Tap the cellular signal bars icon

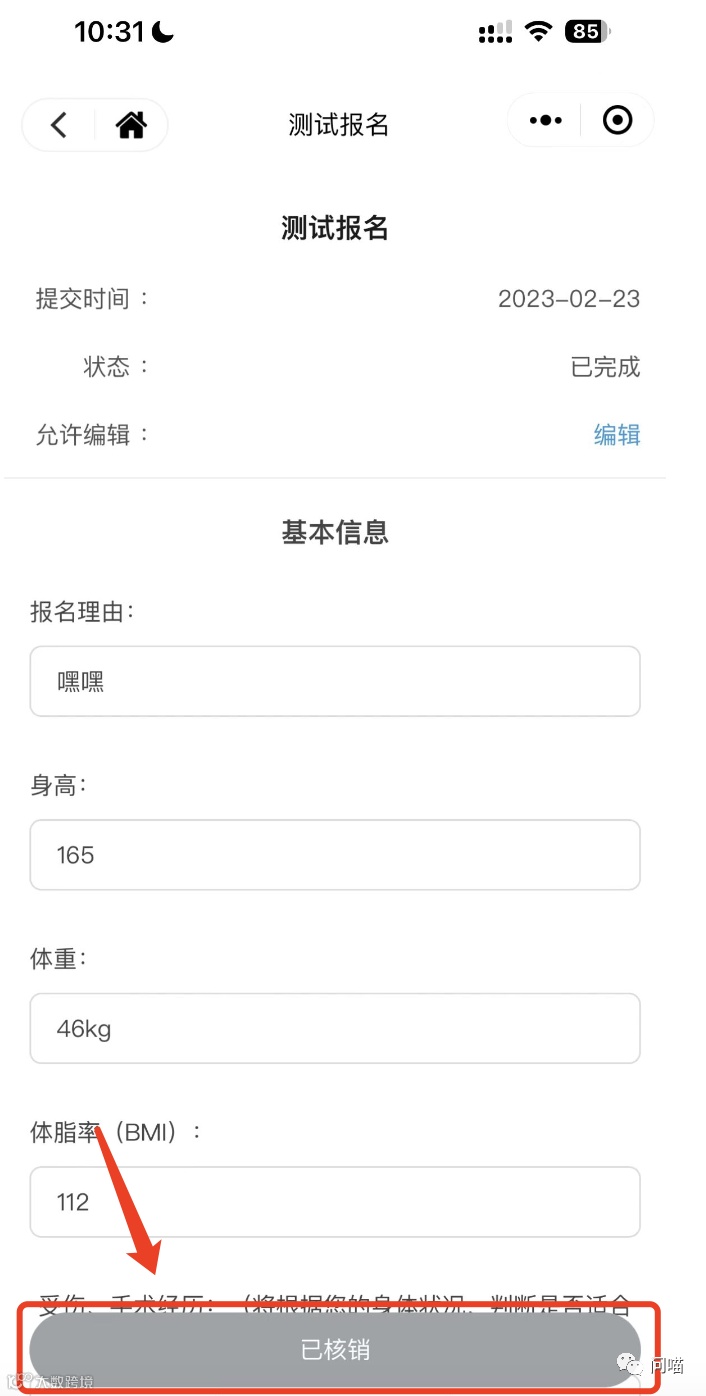pos(495,32)
